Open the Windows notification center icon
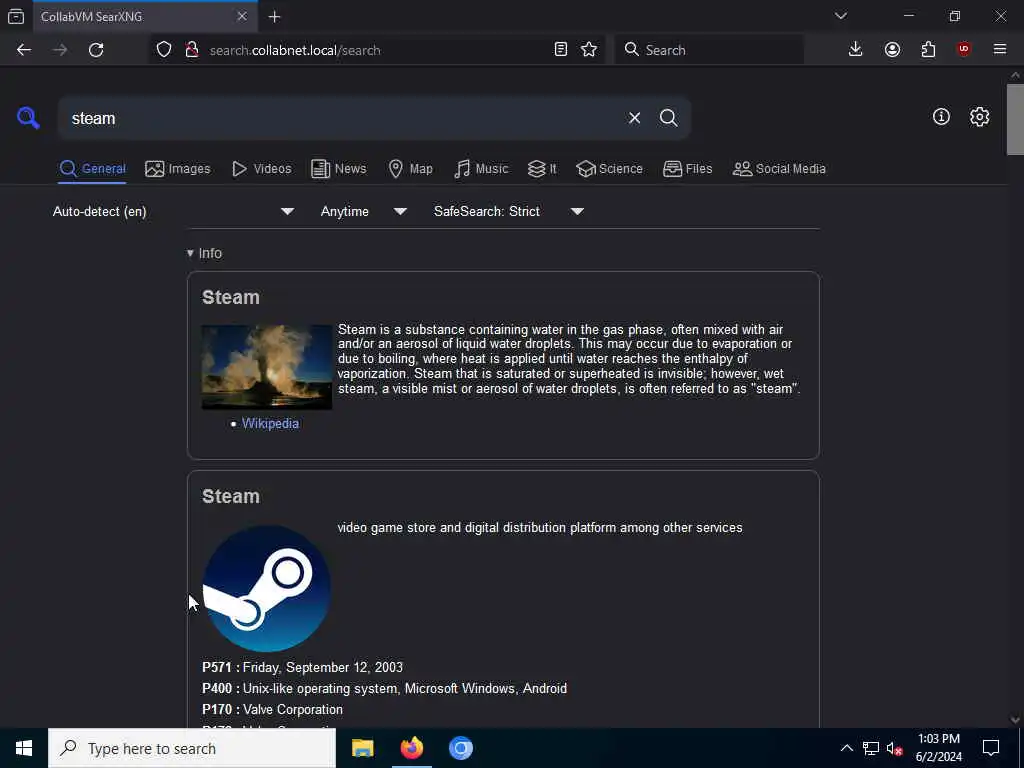Image resolution: width=1024 pixels, height=768 pixels. click(x=991, y=748)
